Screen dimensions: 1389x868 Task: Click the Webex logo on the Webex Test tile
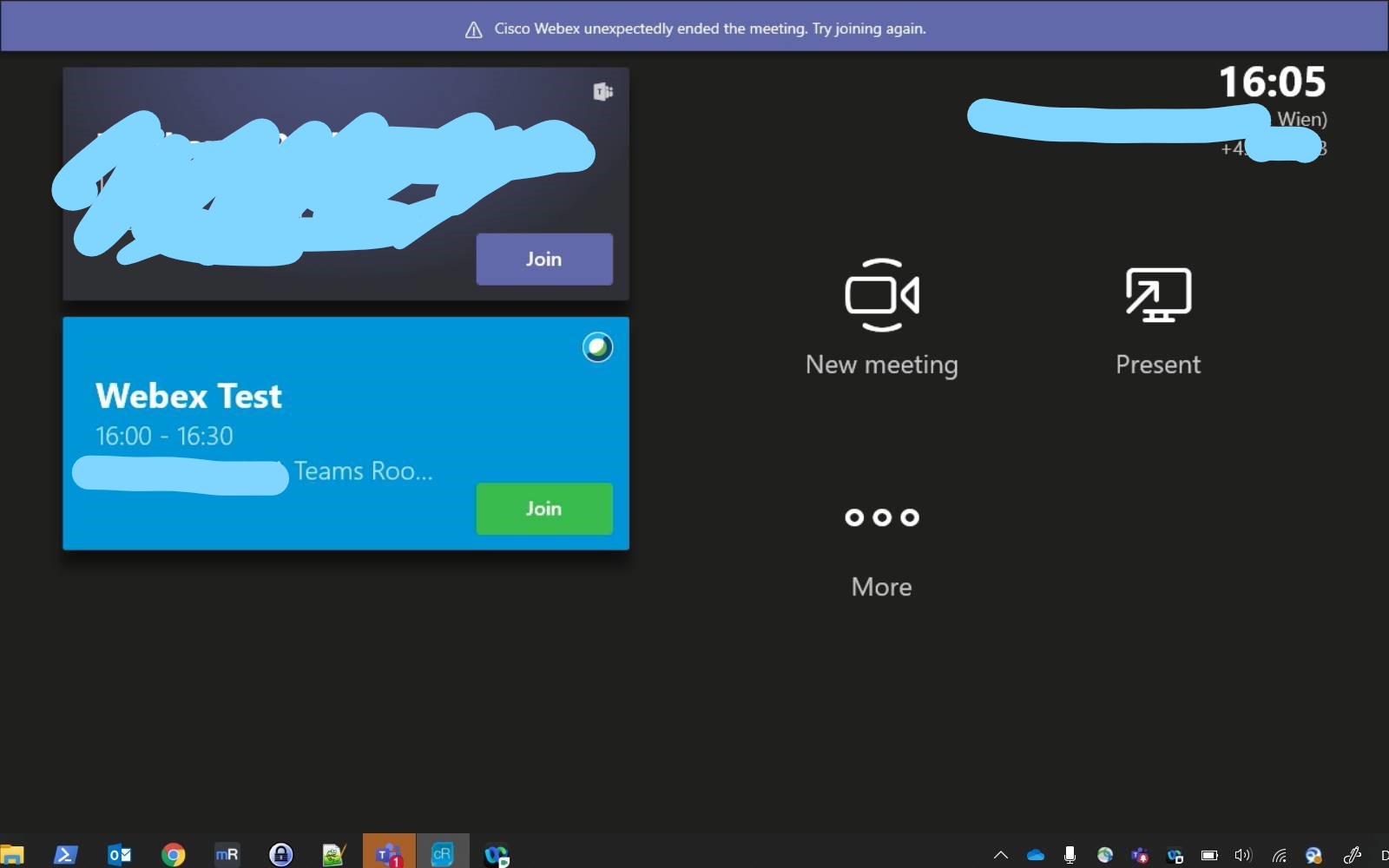tap(597, 346)
